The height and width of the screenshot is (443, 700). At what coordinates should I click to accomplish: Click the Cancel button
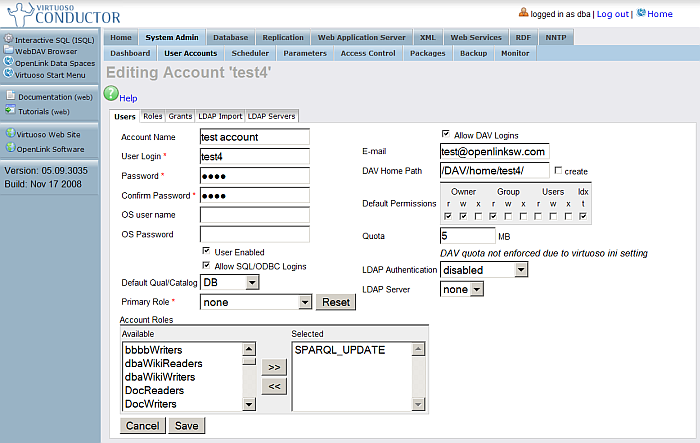[142, 426]
